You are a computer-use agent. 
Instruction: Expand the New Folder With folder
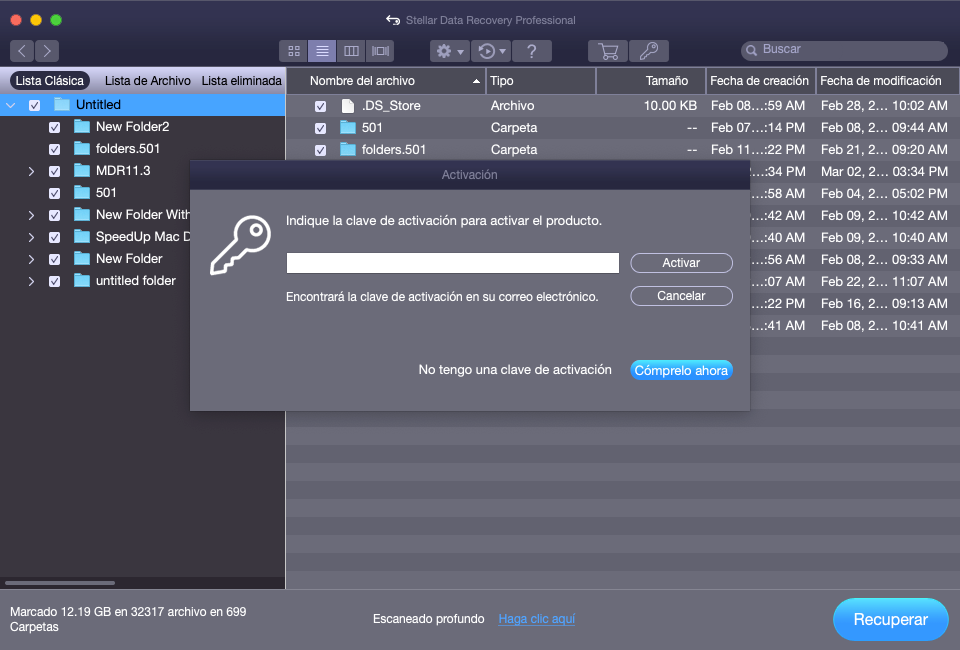(x=31, y=215)
